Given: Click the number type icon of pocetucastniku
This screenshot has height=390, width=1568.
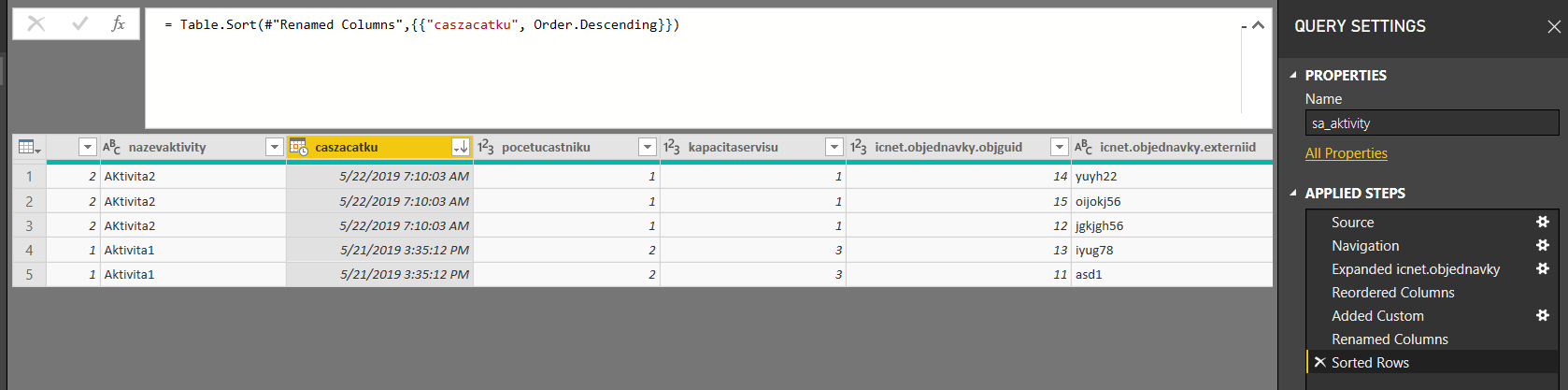Looking at the screenshot, I should [486, 147].
